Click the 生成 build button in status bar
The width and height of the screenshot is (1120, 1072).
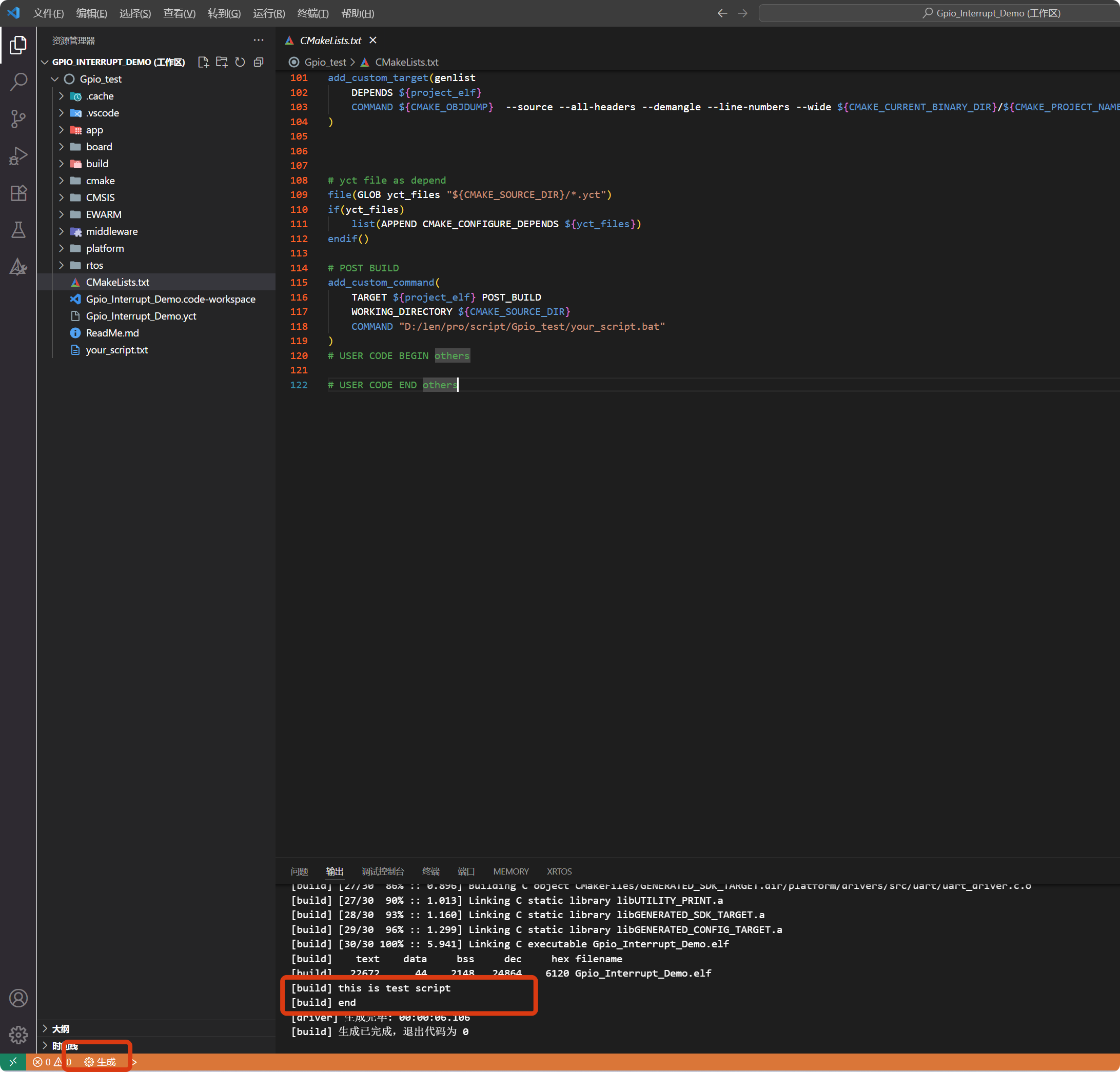point(101,1062)
